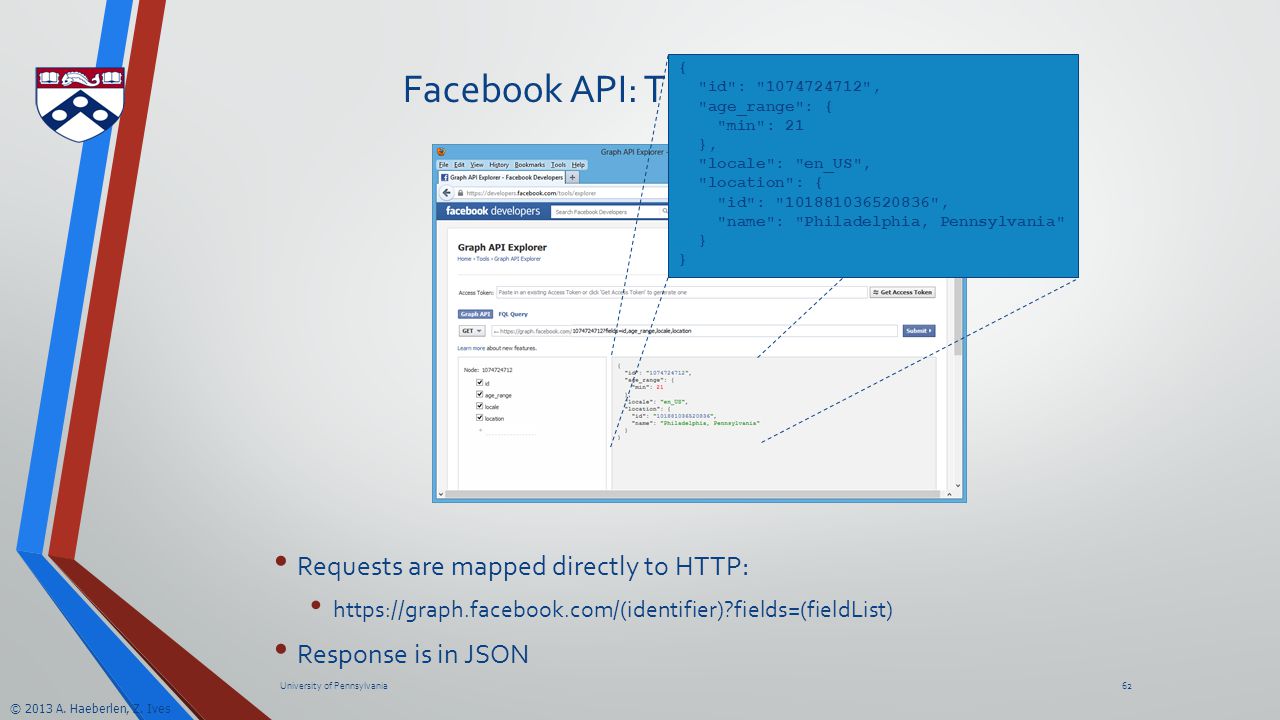Click the search magnifier in the Facebook Developers search
Viewport: 1280px width, 720px height.
tap(665, 211)
